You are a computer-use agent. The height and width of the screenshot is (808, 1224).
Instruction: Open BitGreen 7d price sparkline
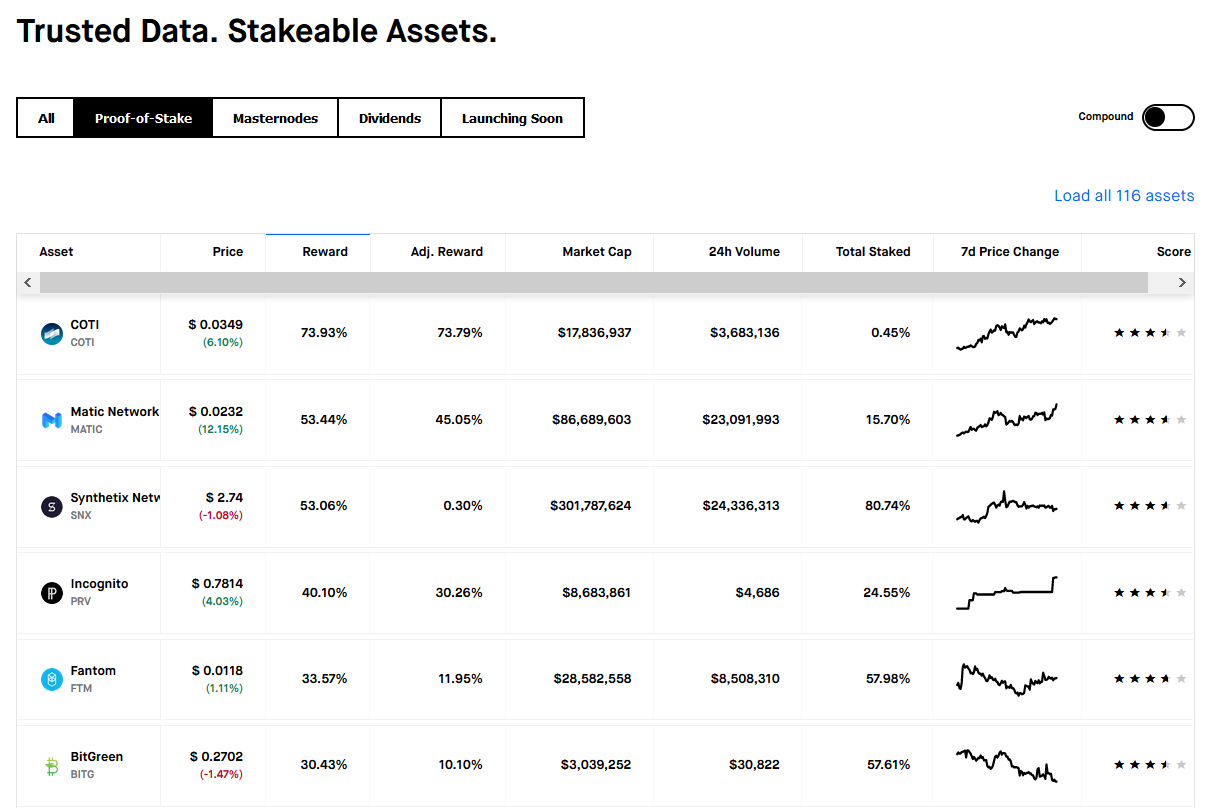(x=1007, y=765)
